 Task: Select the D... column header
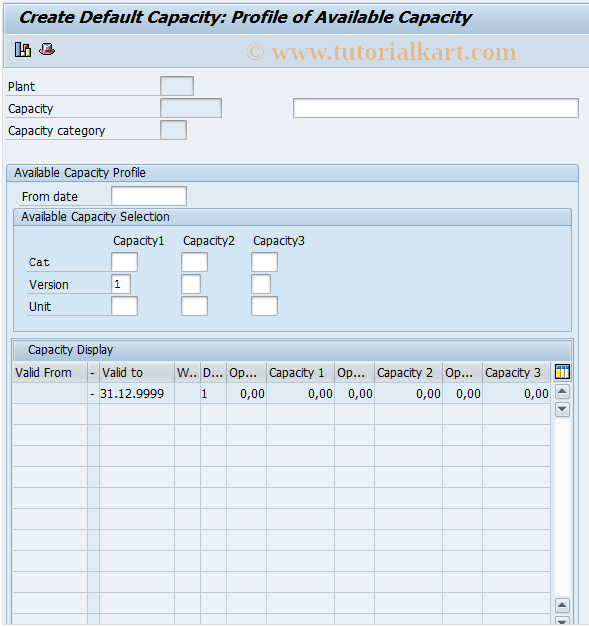tap(213, 372)
